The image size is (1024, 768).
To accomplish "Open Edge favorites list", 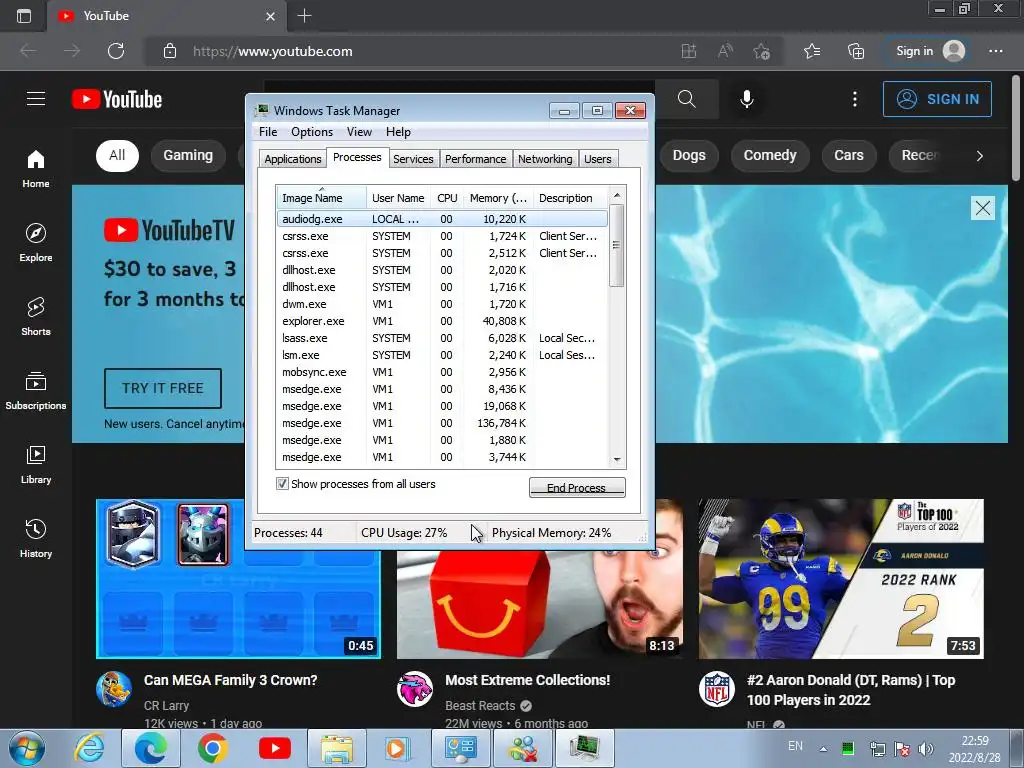I will point(812,51).
